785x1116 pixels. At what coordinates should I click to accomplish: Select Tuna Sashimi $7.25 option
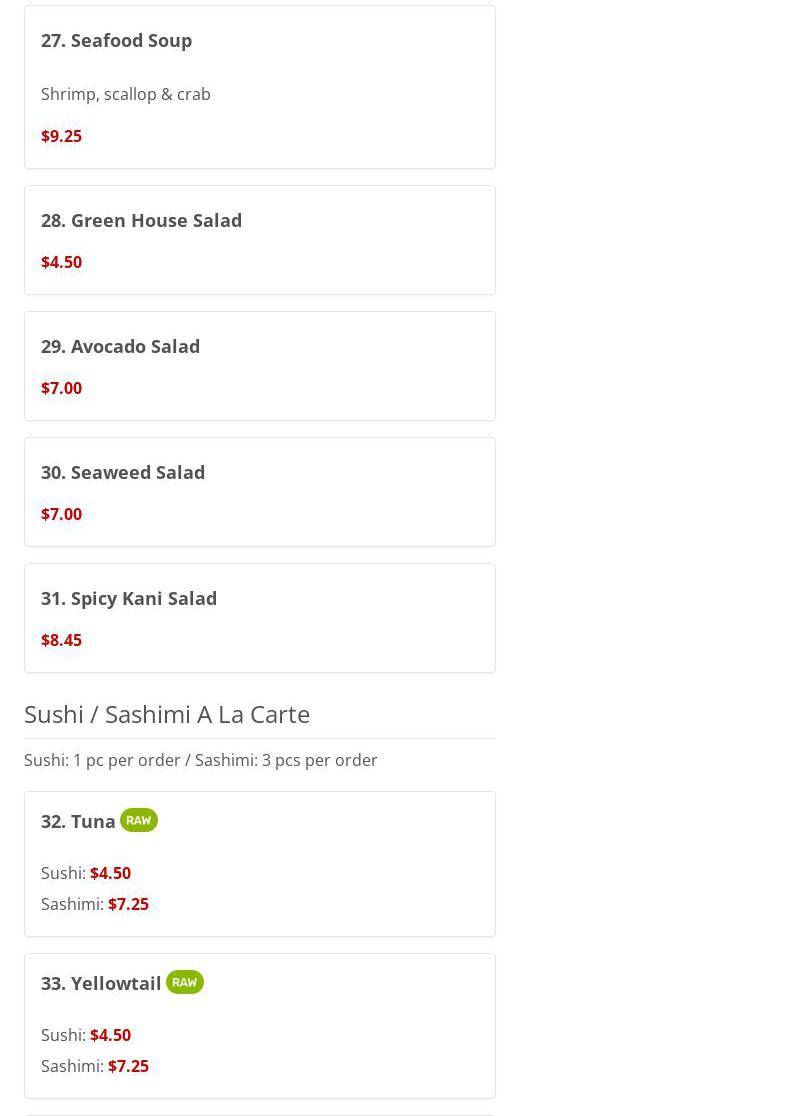pos(128,904)
